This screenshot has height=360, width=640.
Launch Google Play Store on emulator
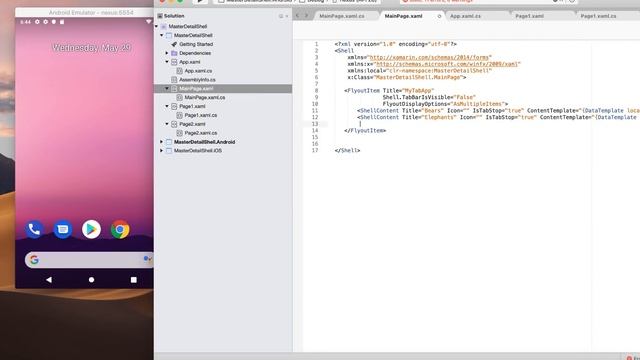point(91,229)
